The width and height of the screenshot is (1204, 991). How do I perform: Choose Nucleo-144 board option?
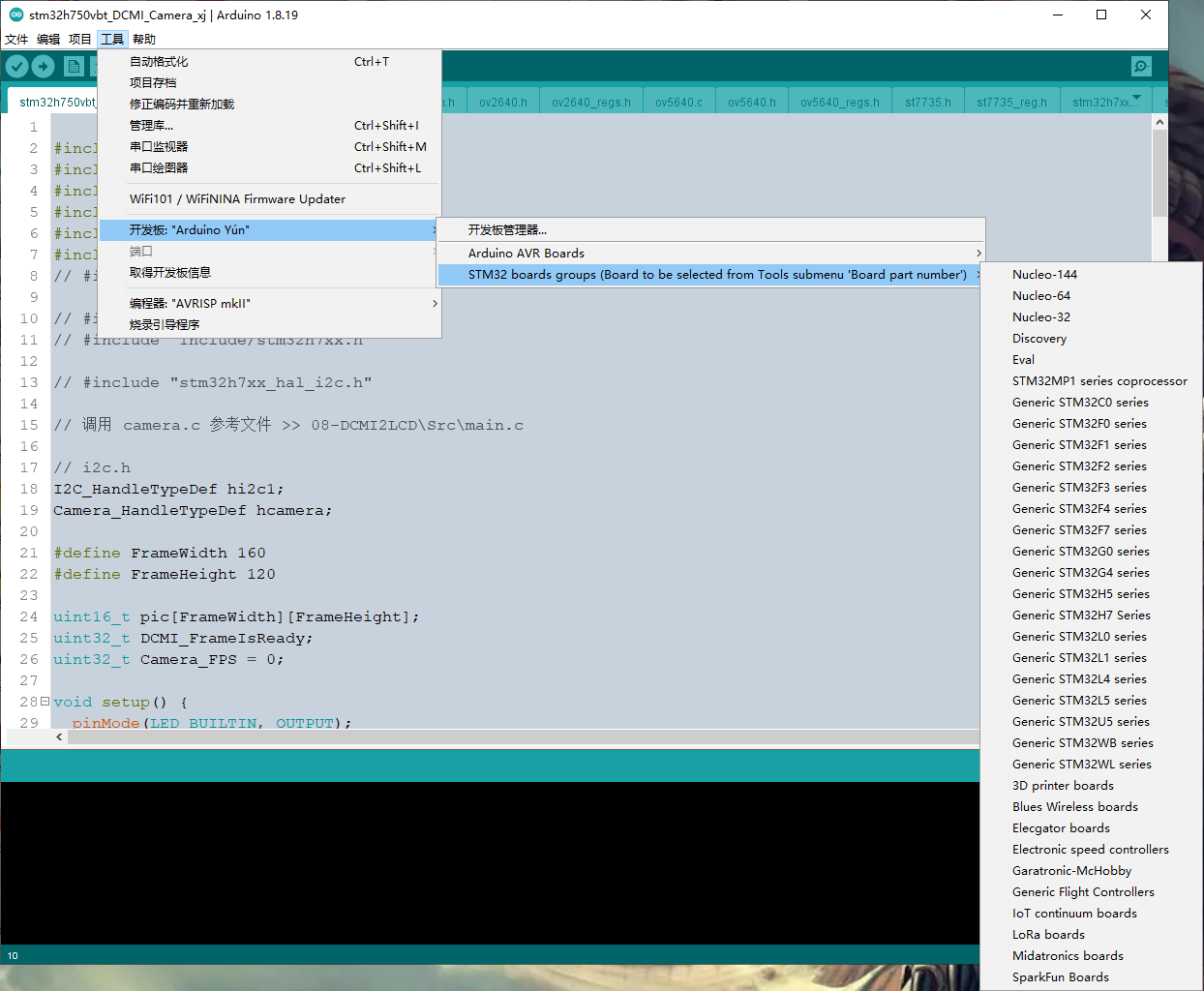[1044, 274]
